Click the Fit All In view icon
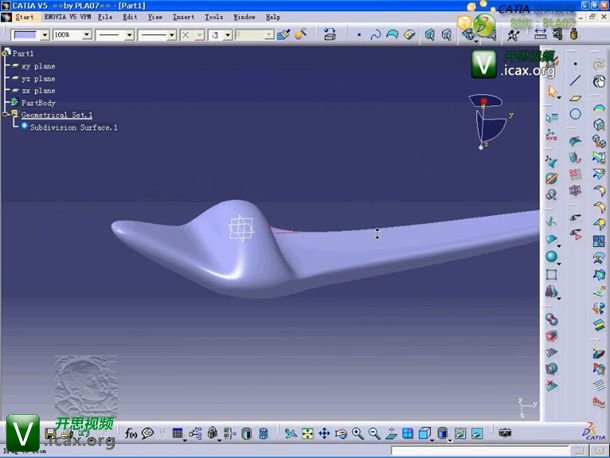This screenshot has width=610, height=458. click(x=307, y=434)
